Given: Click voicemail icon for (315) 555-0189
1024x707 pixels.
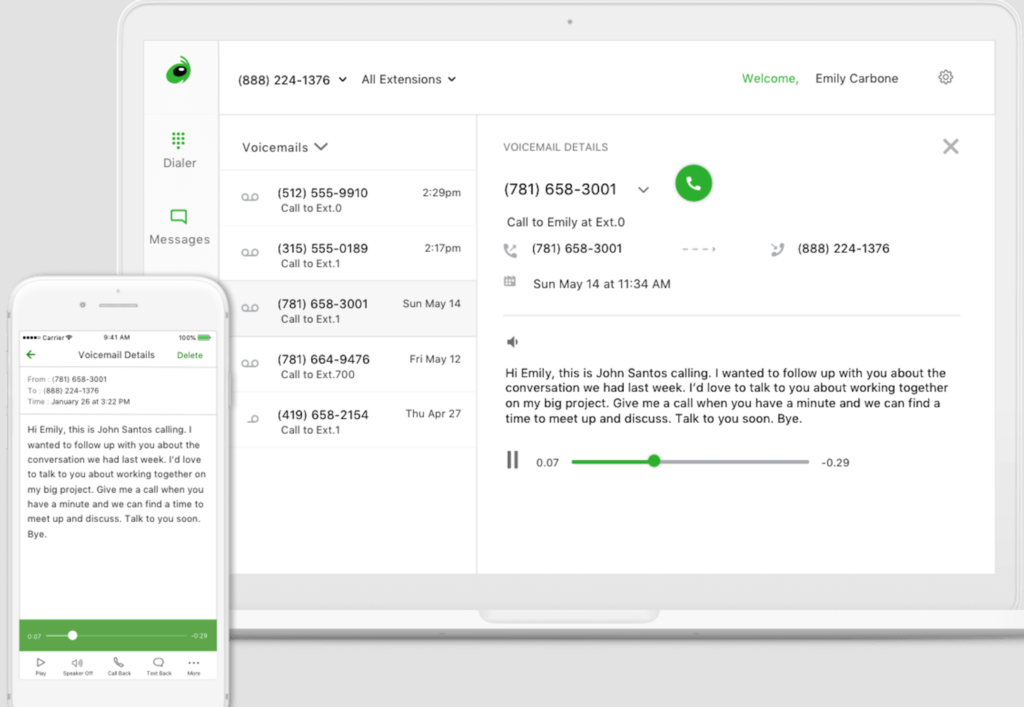Looking at the screenshot, I should click(249, 253).
